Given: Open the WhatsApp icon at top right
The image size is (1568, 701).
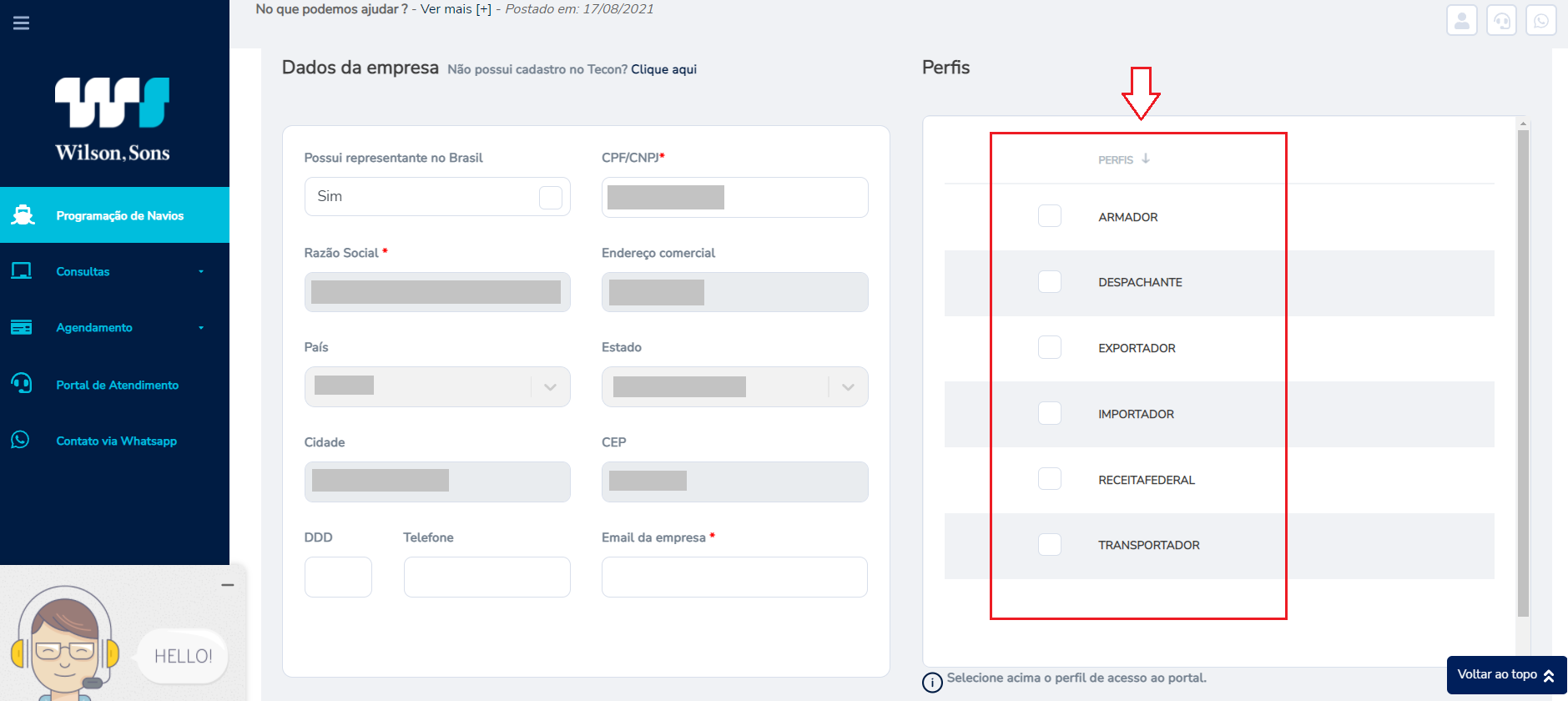Looking at the screenshot, I should coord(1541,21).
